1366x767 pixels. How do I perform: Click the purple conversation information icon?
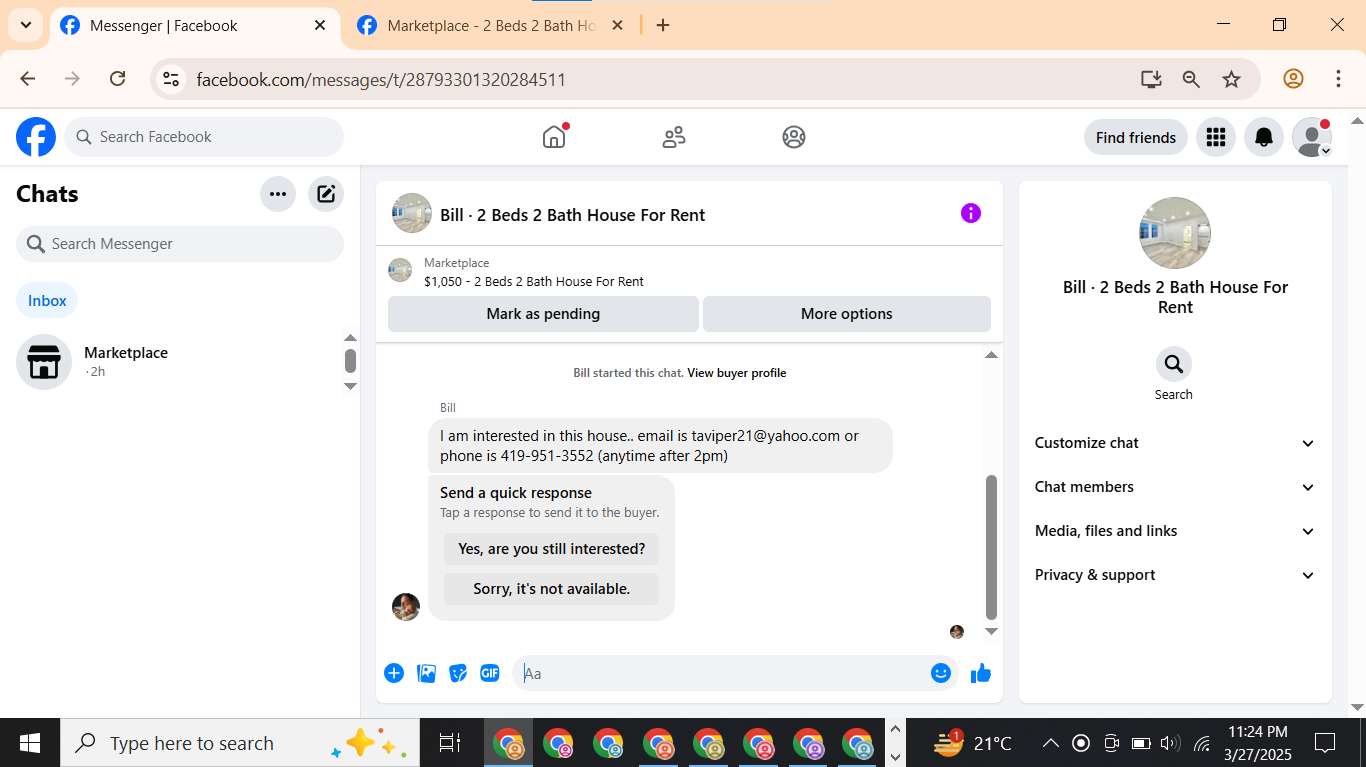point(971,213)
